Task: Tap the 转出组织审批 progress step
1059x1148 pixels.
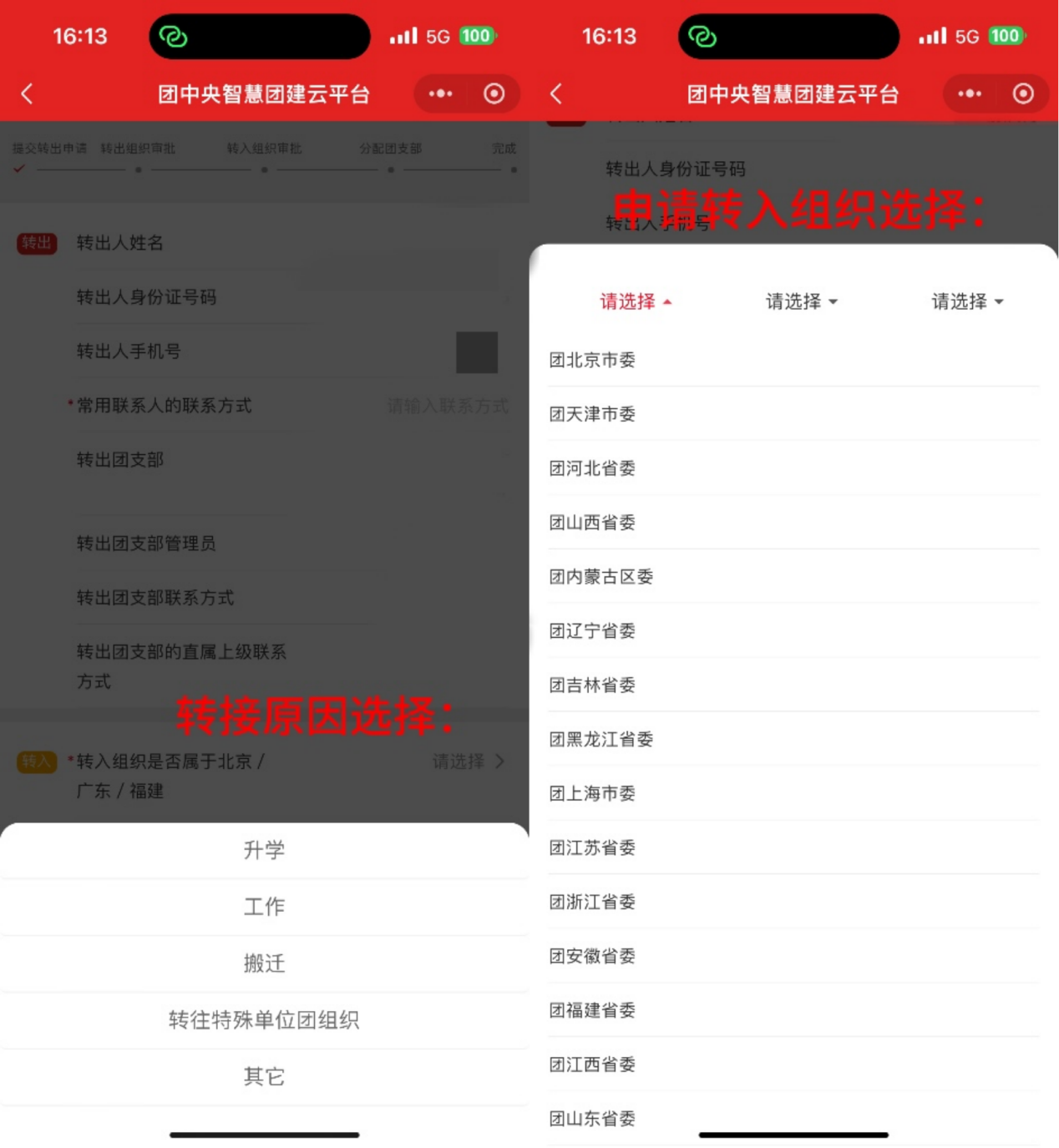Action: 138,149
